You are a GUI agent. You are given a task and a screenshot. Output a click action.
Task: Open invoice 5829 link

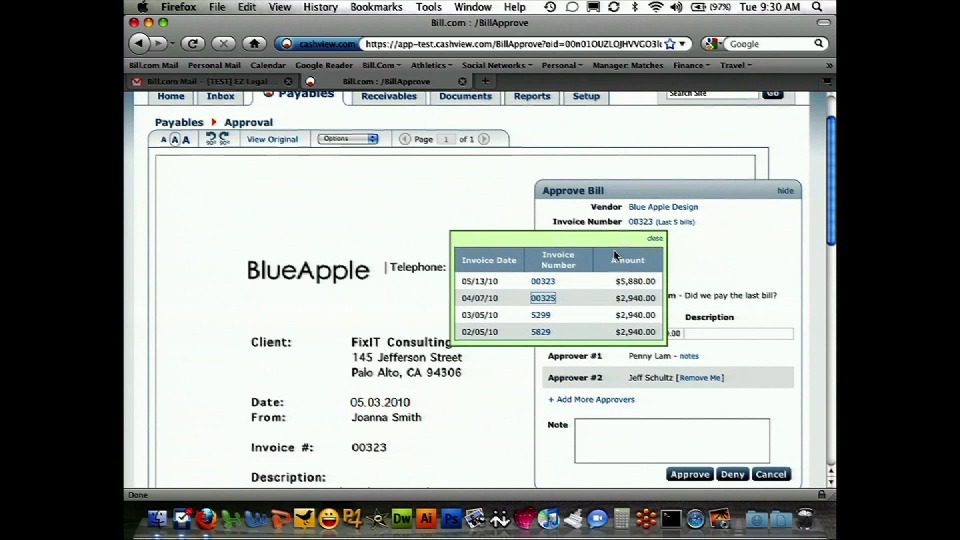(541, 331)
